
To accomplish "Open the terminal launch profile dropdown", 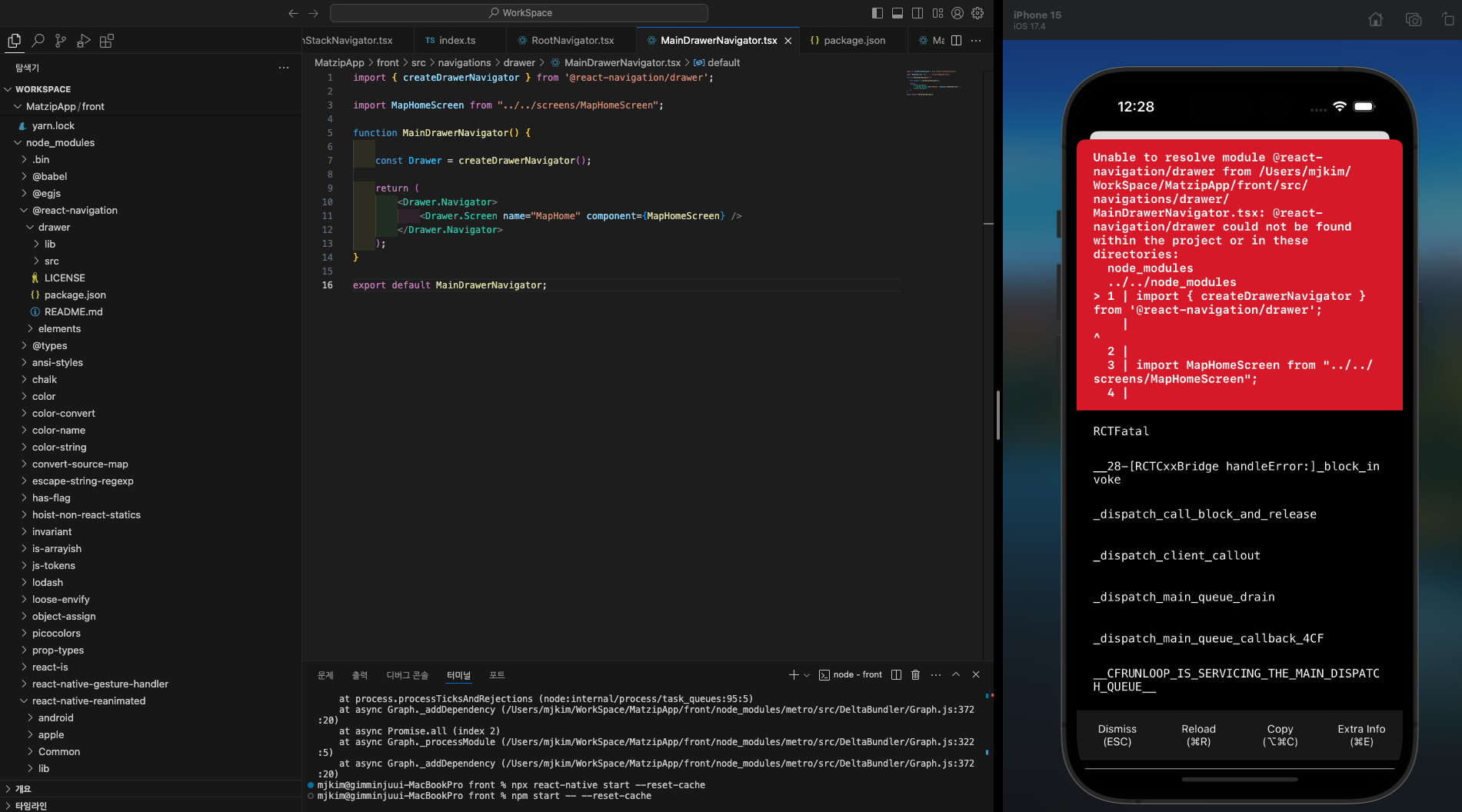I will tap(807, 674).
